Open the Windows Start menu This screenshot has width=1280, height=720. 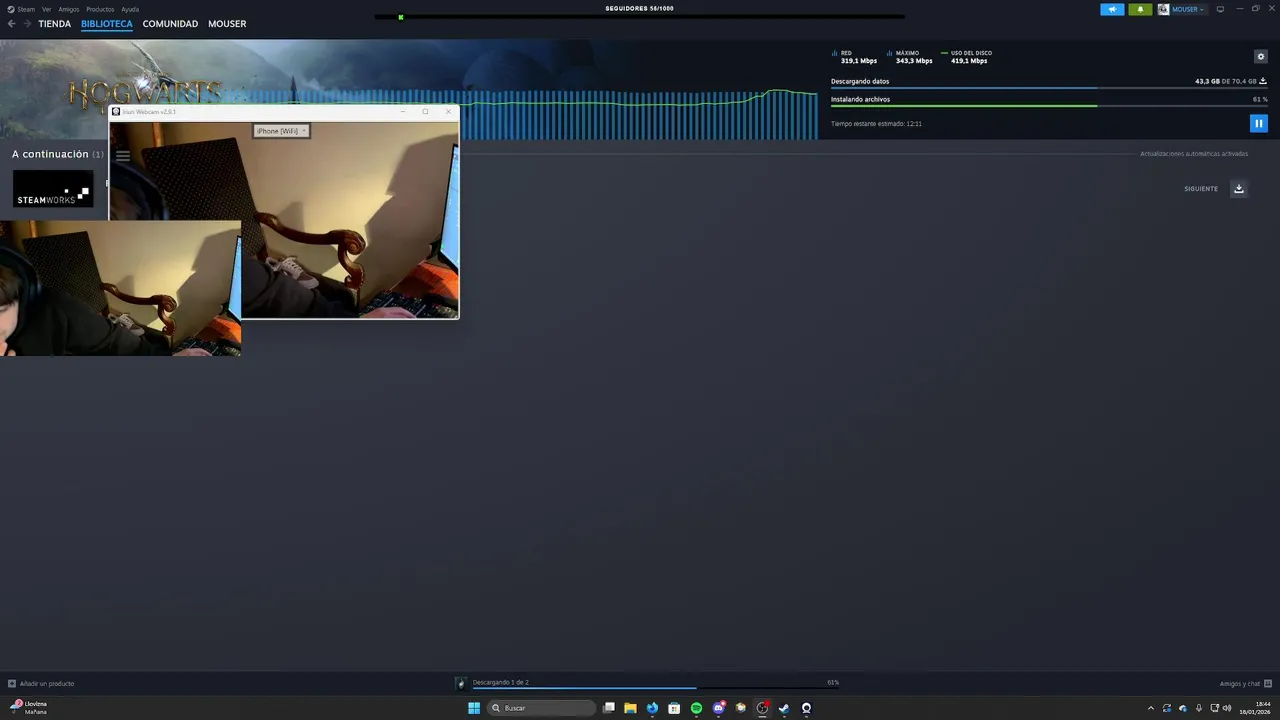(x=474, y=708)
